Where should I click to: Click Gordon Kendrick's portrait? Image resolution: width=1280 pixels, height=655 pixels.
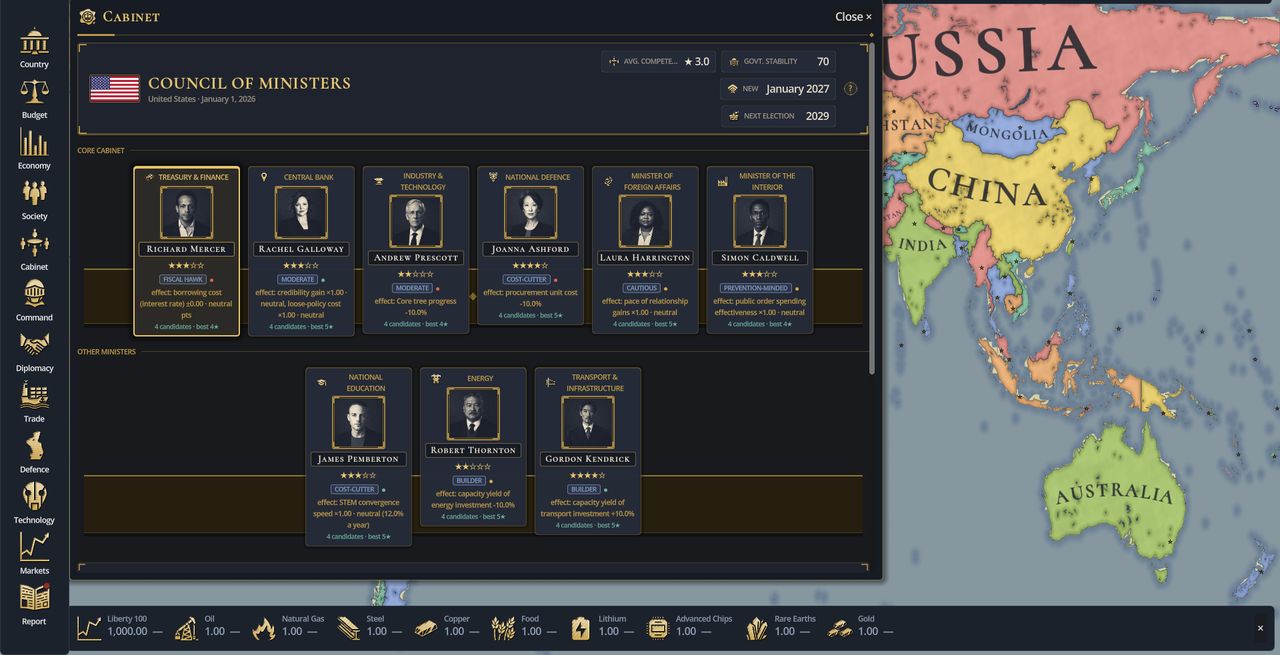pos(588,423)
